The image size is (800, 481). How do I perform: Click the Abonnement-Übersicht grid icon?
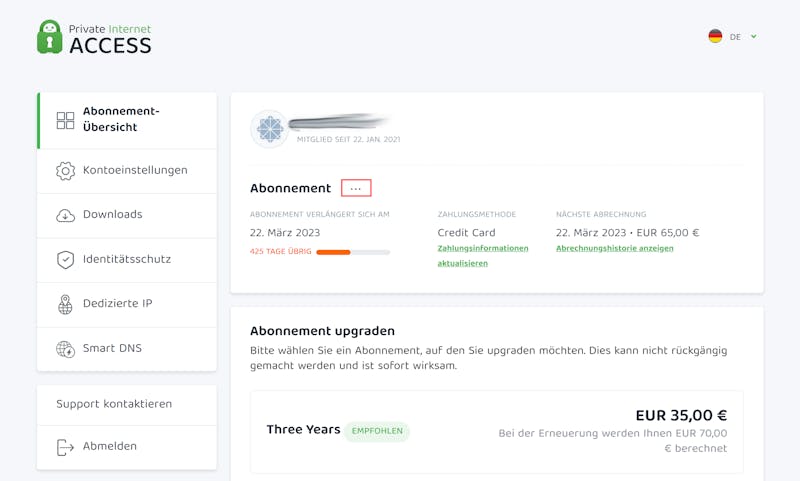point(65,120)
